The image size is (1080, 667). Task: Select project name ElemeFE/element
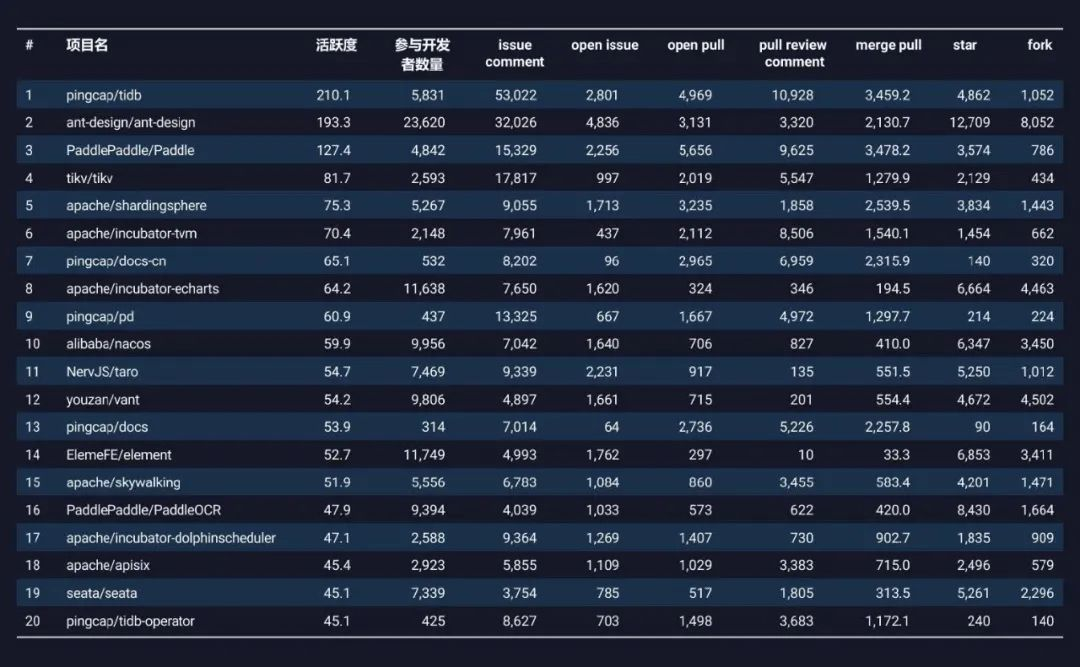click(118, 455)
